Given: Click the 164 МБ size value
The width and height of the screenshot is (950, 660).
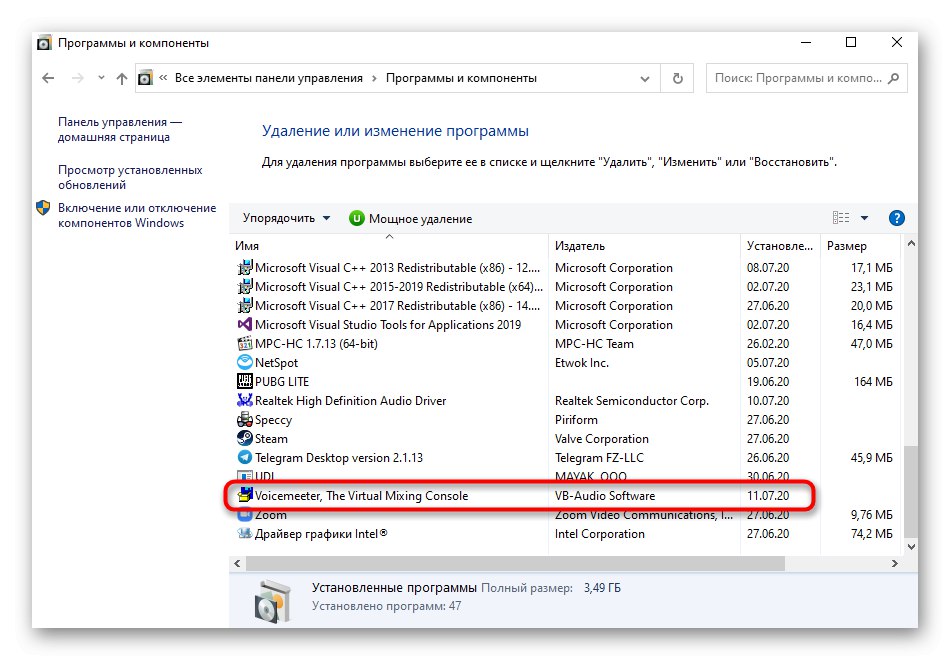Looking at the screenshot, I should [873, 382].
